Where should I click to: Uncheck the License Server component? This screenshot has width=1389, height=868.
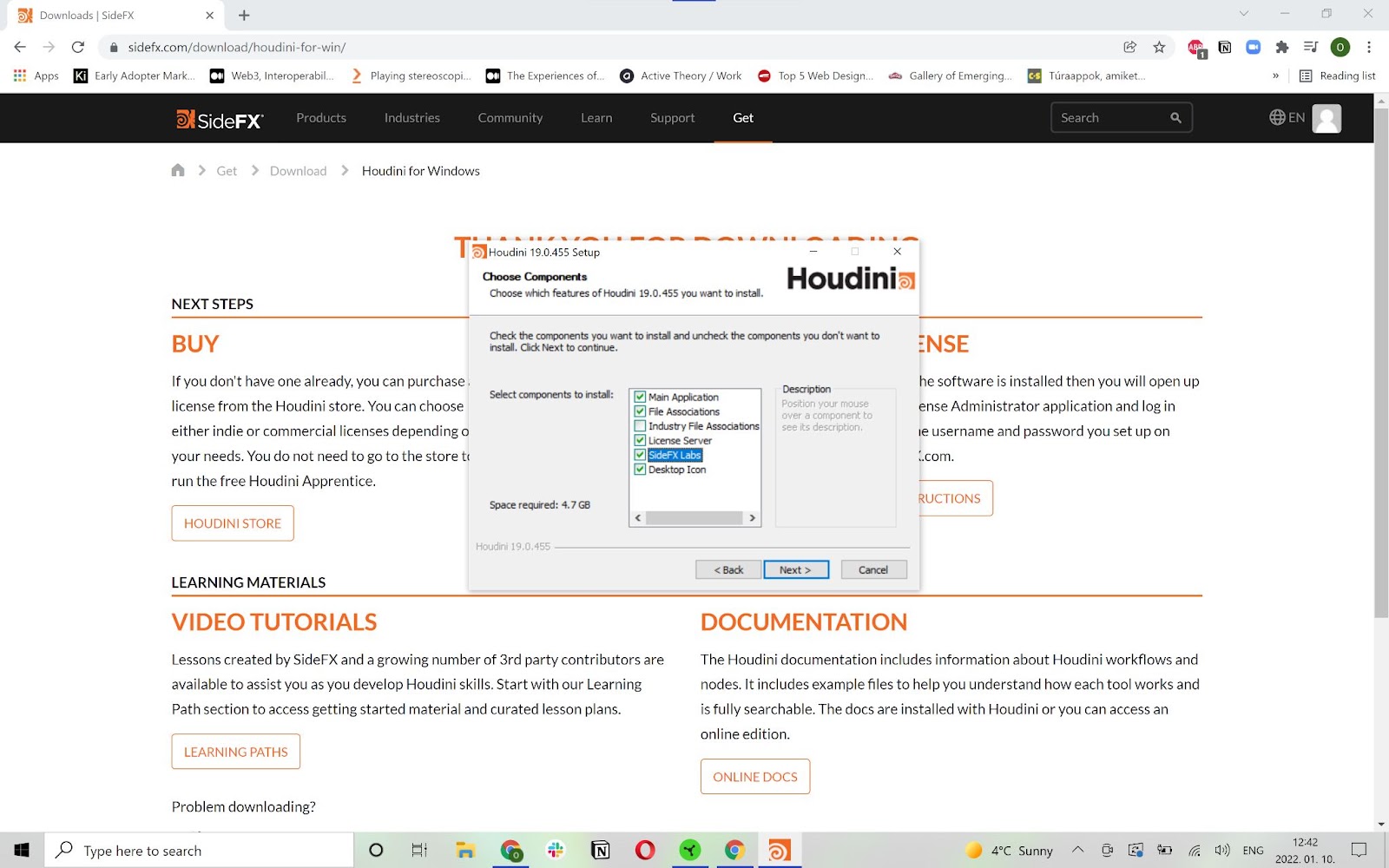click(640, 440)
